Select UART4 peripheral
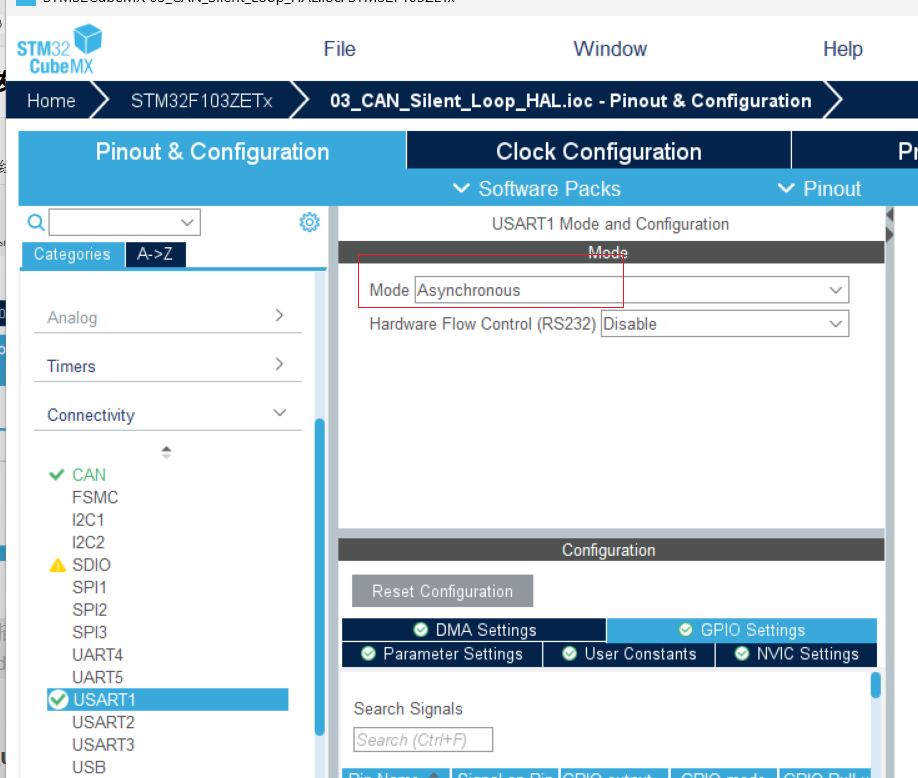918x778 pixels. pos(97,654)
